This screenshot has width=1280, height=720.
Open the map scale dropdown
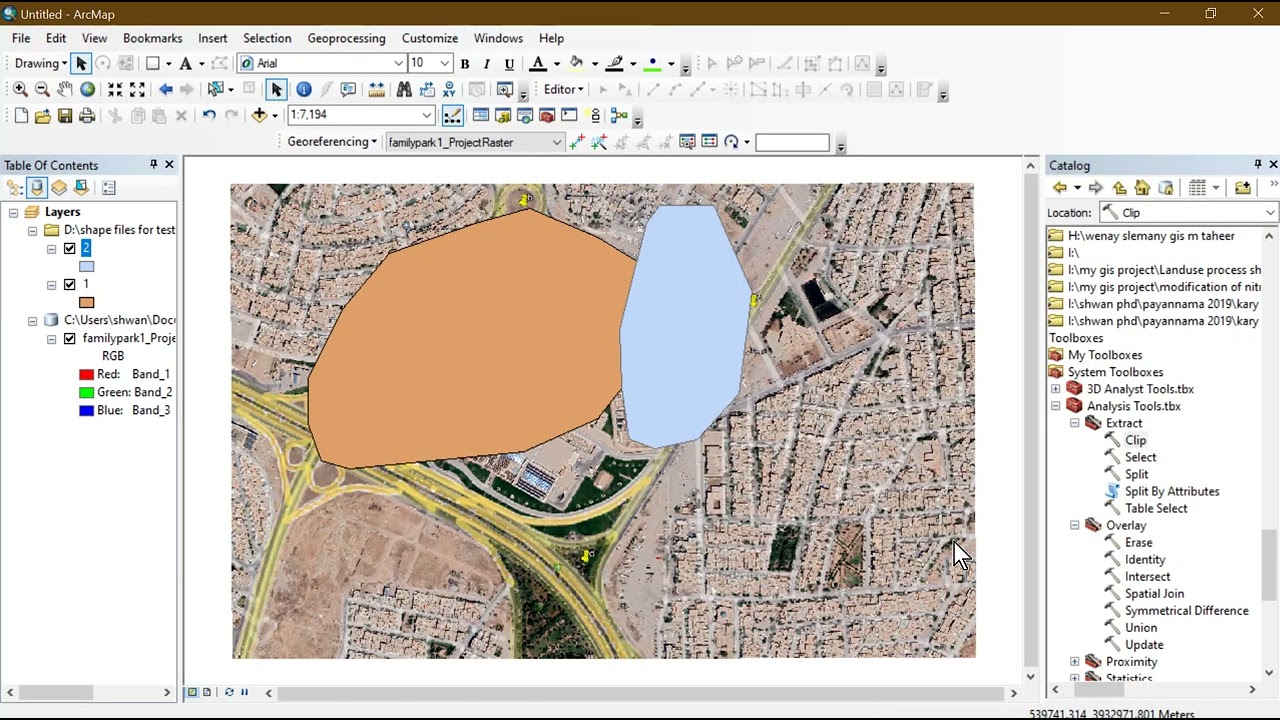[x=426, y=116]
